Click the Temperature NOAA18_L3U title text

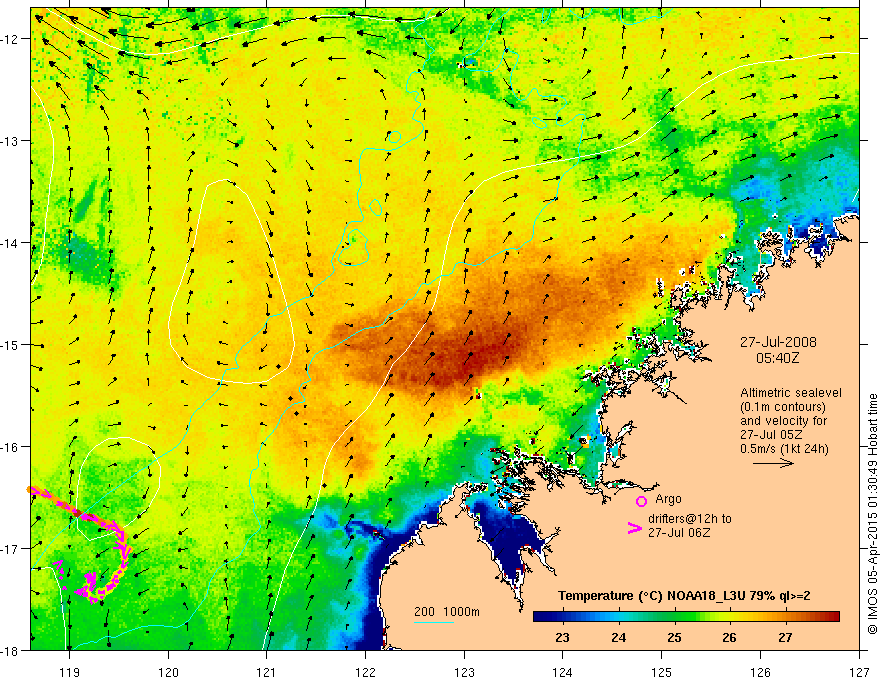(684, 596)
